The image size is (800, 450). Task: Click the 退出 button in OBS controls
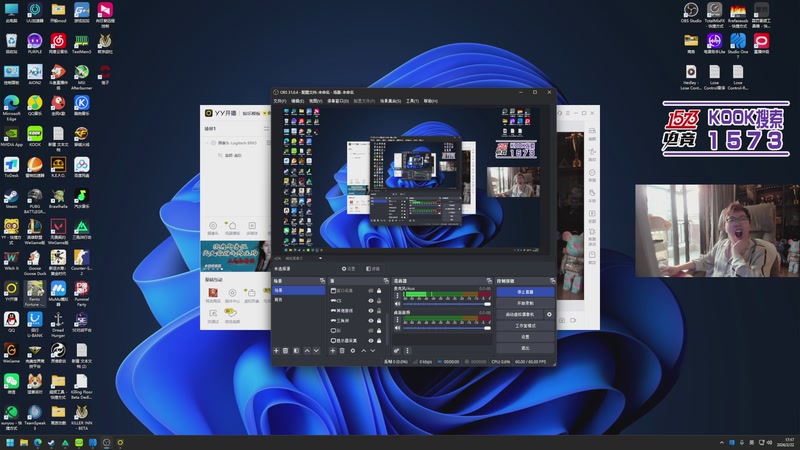tap(526, 348)
